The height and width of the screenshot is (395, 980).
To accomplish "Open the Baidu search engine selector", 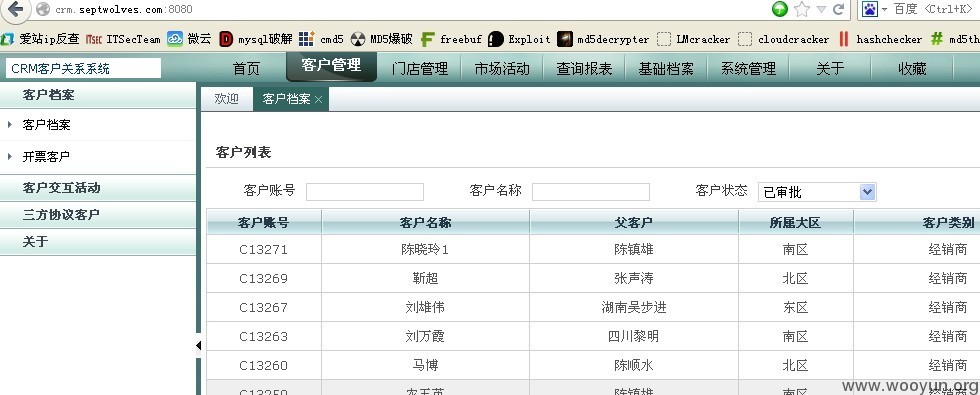I will click(874, 9).
